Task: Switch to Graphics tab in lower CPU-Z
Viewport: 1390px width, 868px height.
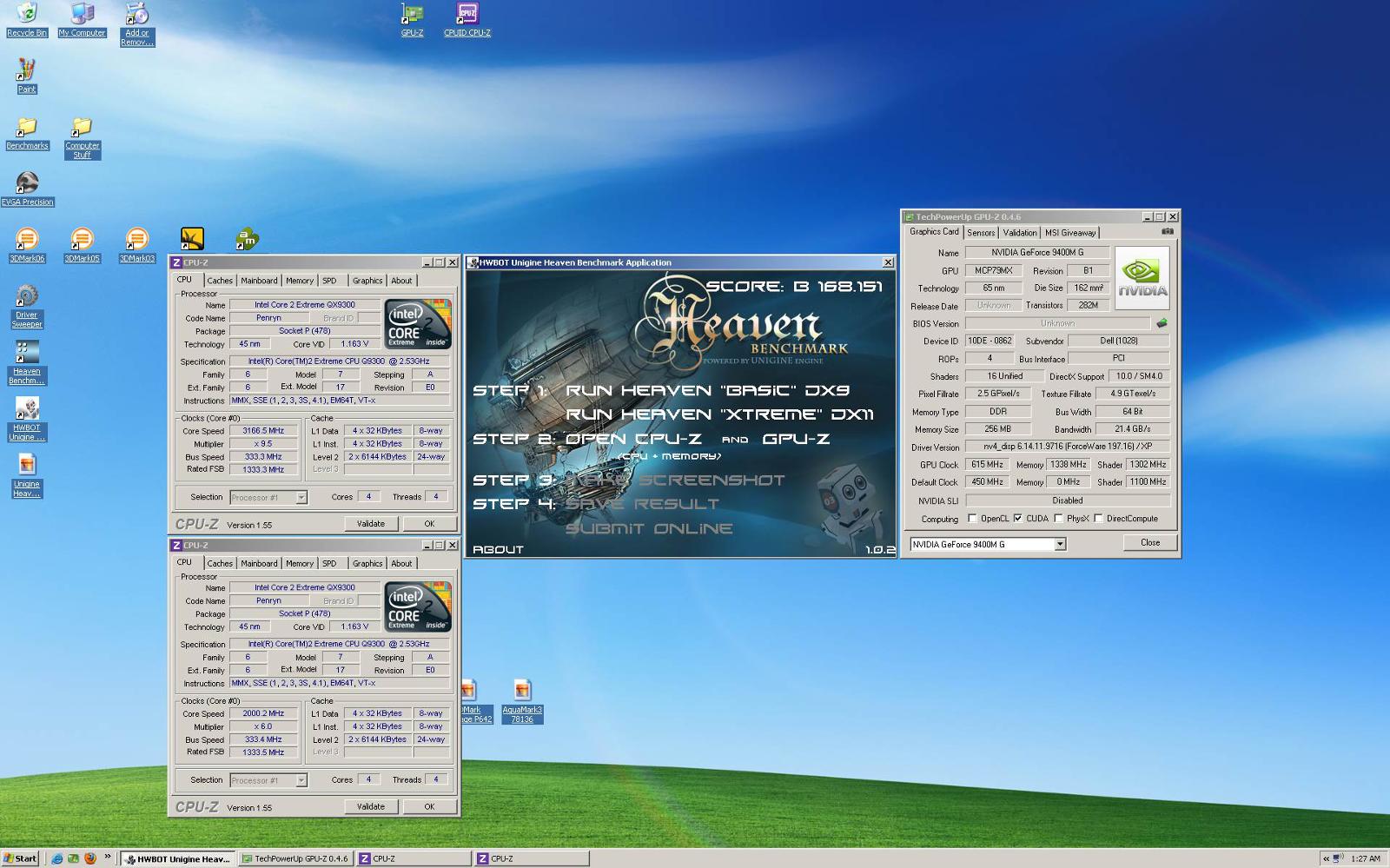Action: click(367, 564)
